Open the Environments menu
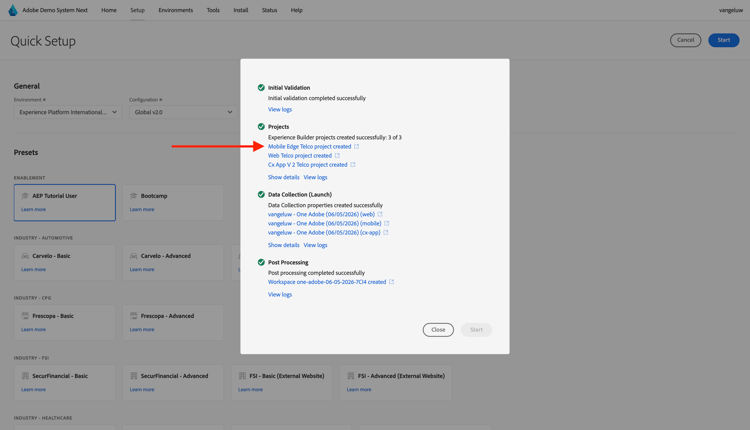The height and width of the screenshot is (430, 750). pos(176,10)
